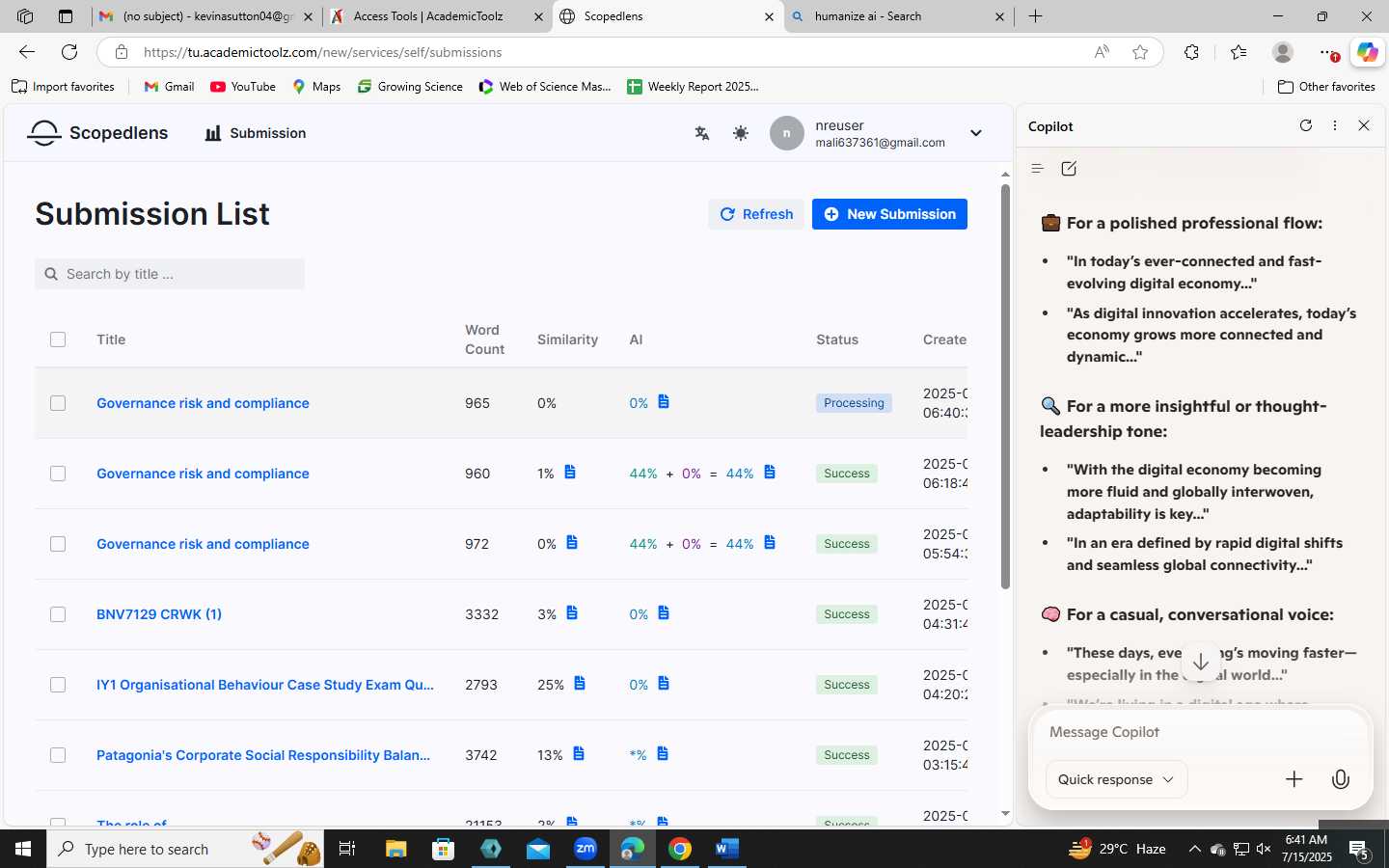
Task: Show hidden system tray icons
Action: point(1194,849)
